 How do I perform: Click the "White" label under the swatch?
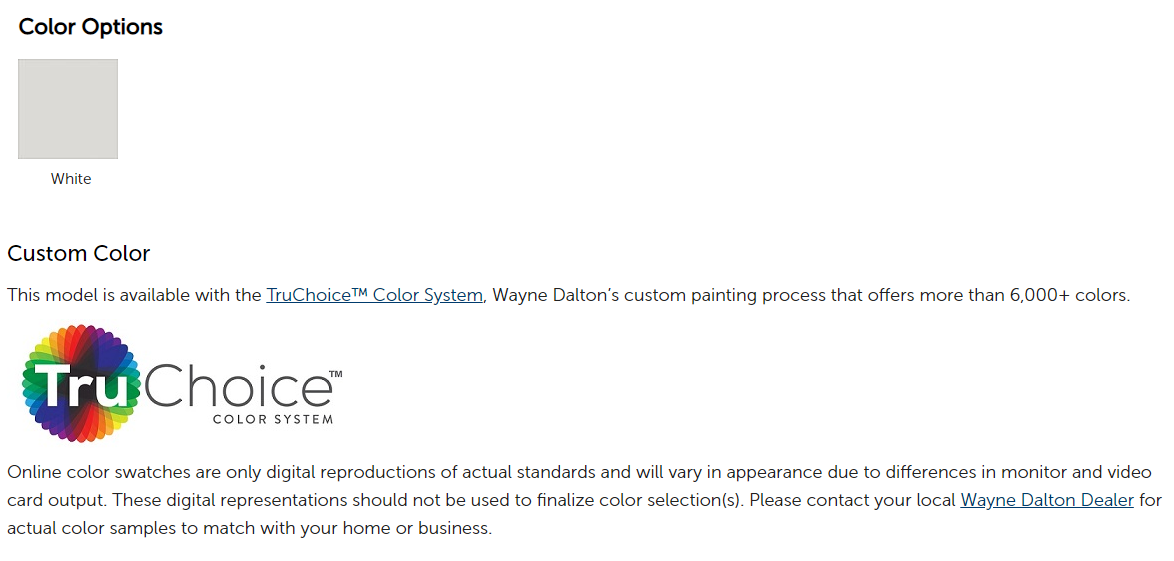point(71,179)
